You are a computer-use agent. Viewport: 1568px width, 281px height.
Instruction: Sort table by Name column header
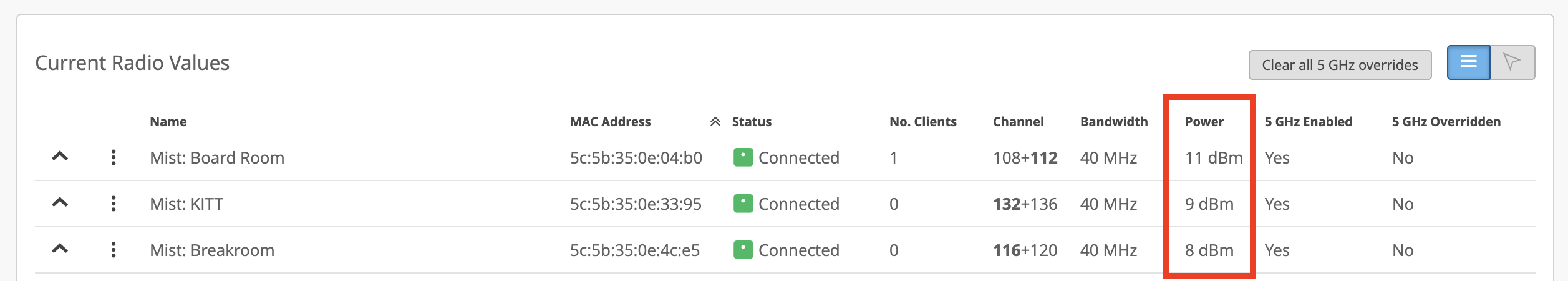pyautogui.click(x=168, y=122)
